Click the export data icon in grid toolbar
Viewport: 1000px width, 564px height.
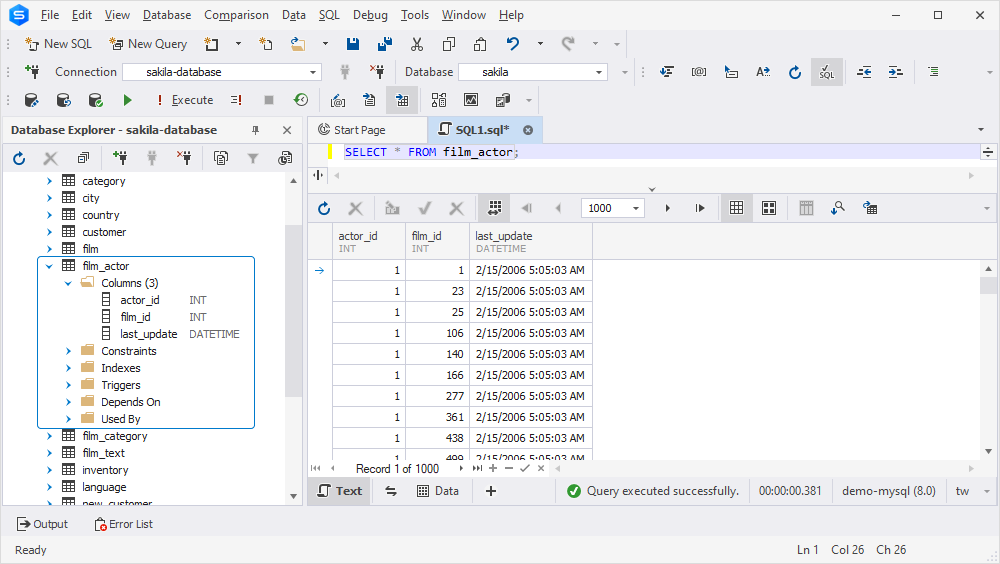pyautogui.click(x=870, y=208)
